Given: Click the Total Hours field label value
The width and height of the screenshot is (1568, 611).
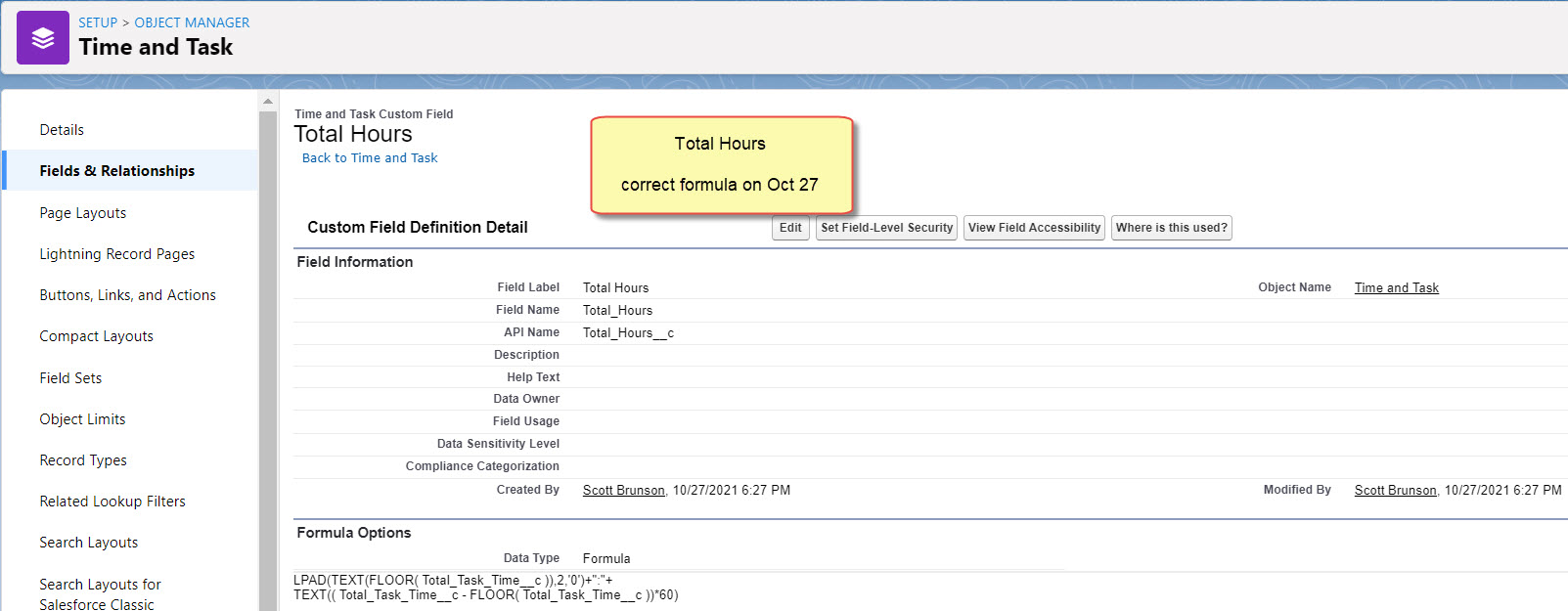Looking at the screenshot, I should pos(615,288).
